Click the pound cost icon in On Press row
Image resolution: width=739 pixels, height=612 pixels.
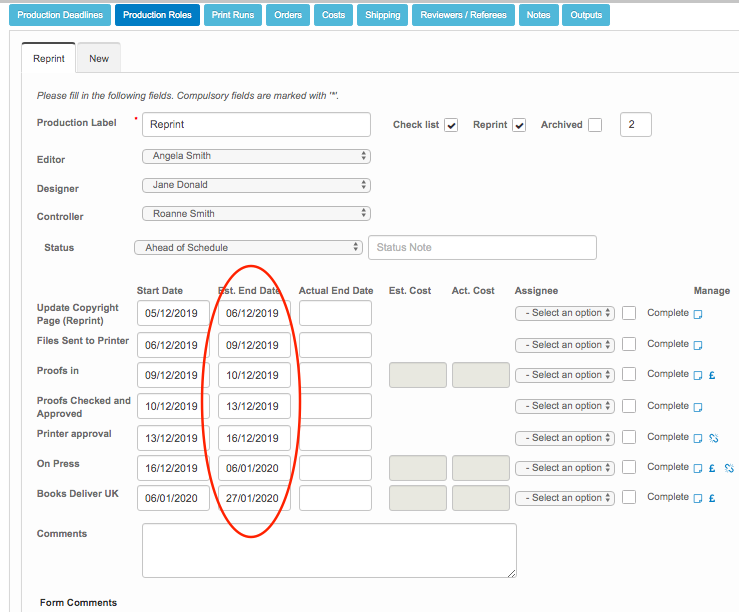(712, 468)
